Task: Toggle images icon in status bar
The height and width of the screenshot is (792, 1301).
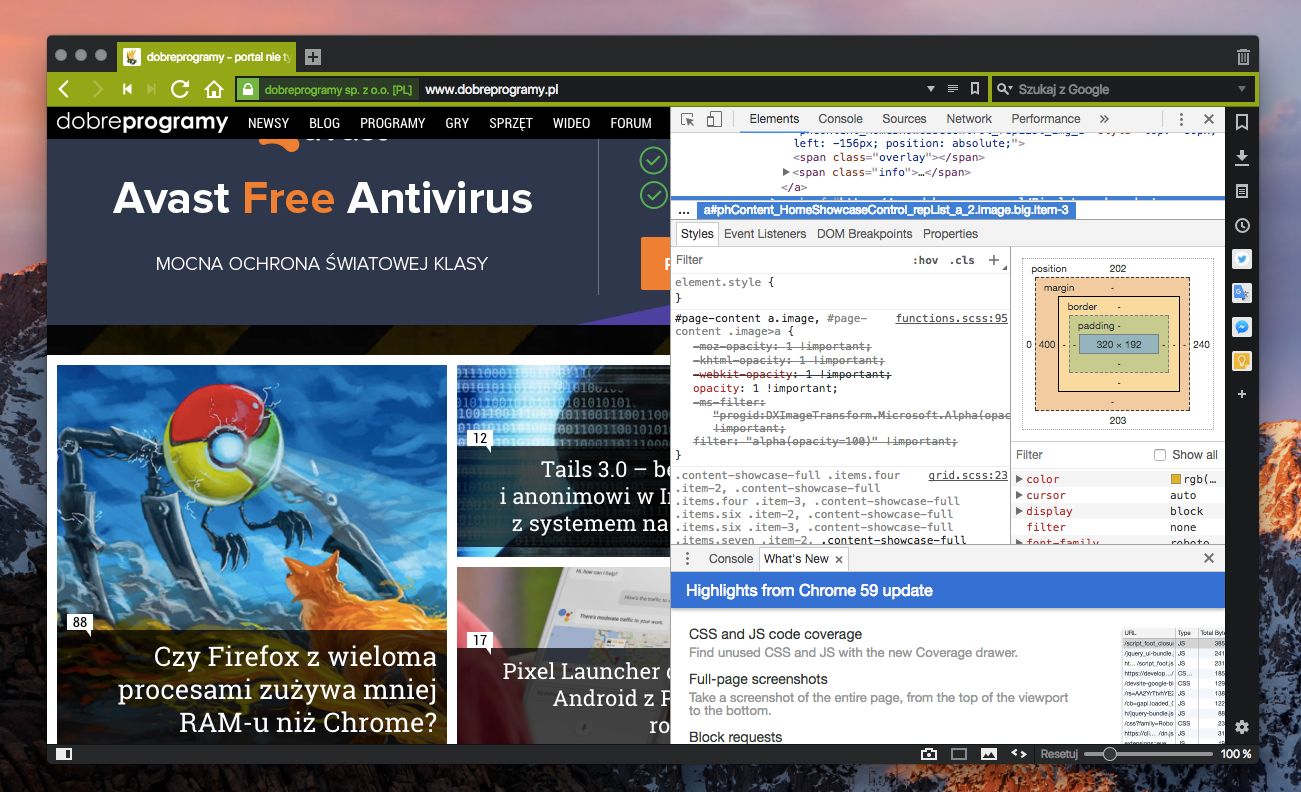Action: tap(989, 754)
